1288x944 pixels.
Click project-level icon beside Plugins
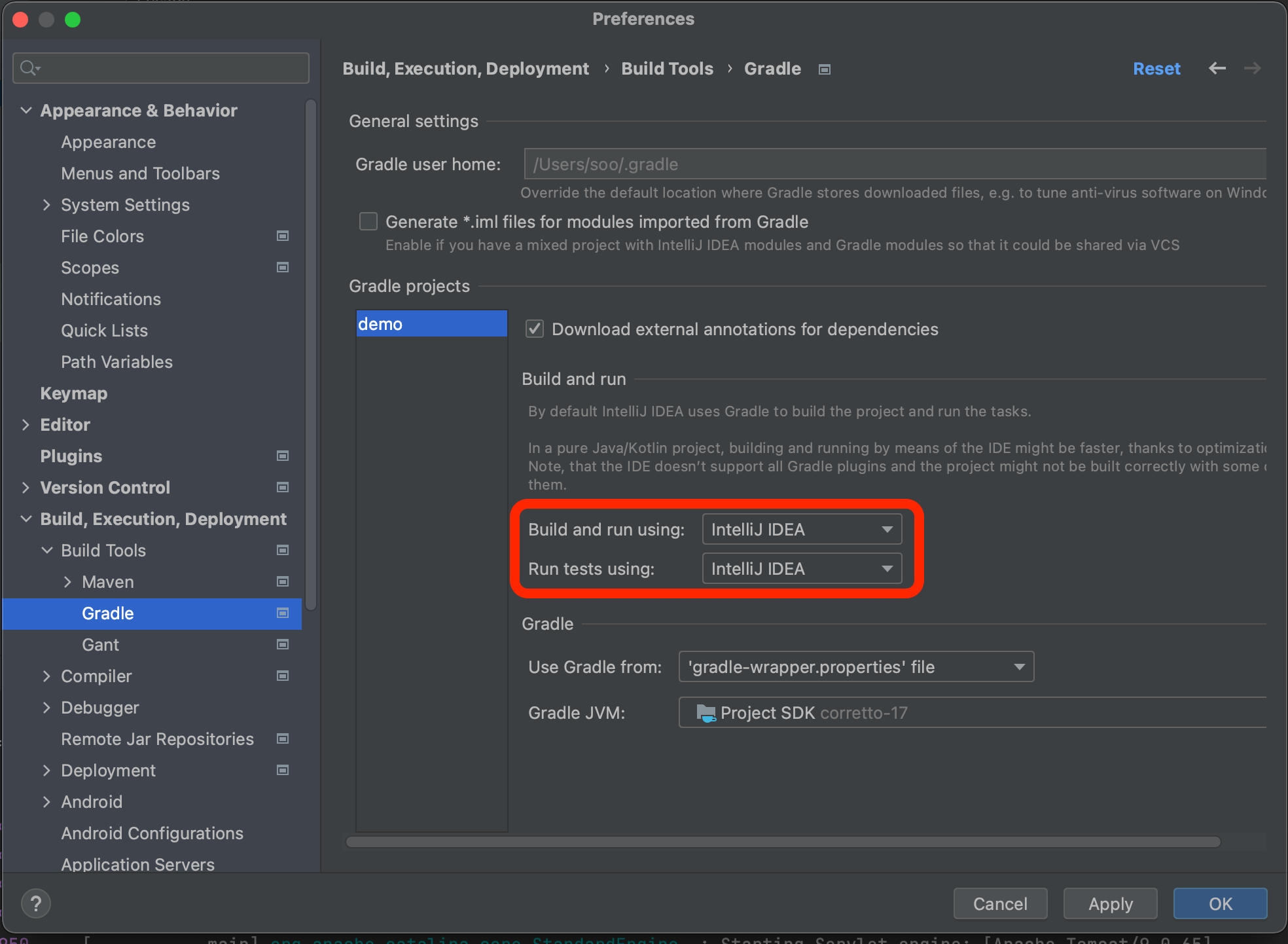tap(283, 456)
